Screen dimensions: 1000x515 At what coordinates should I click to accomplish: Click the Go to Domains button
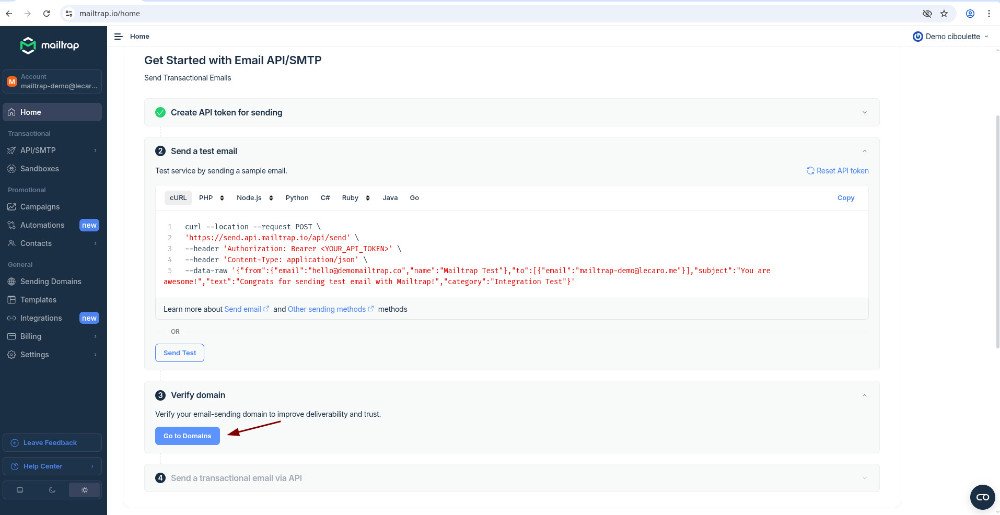[187, 436]
